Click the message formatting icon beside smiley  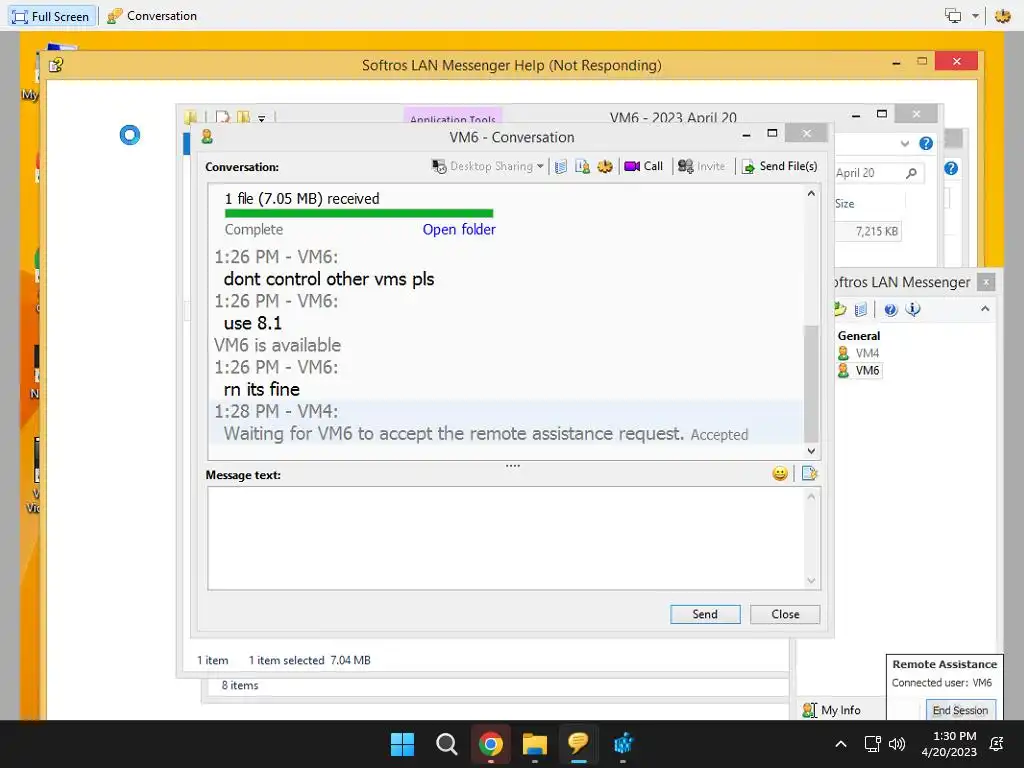809,473
